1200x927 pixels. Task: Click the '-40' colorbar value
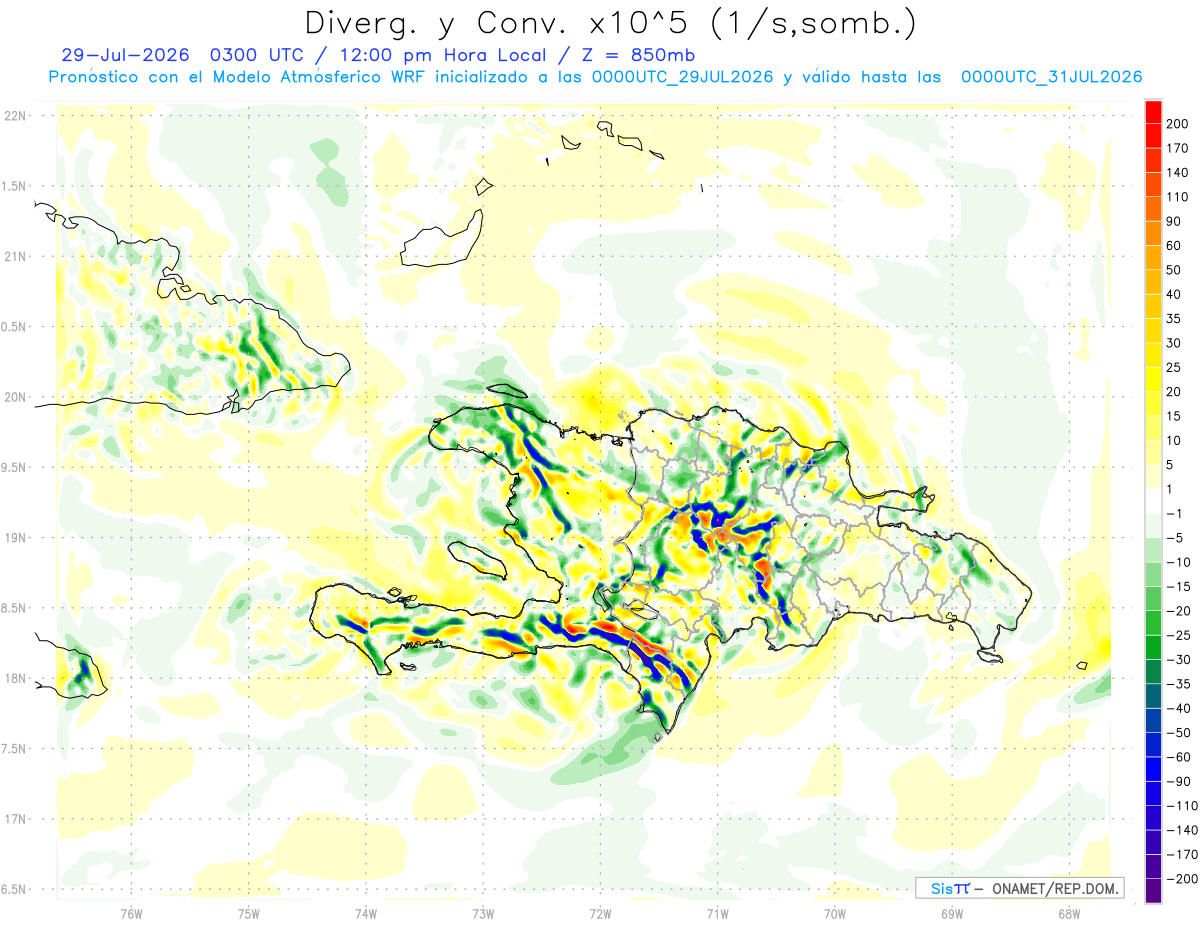click(1178, 709)
